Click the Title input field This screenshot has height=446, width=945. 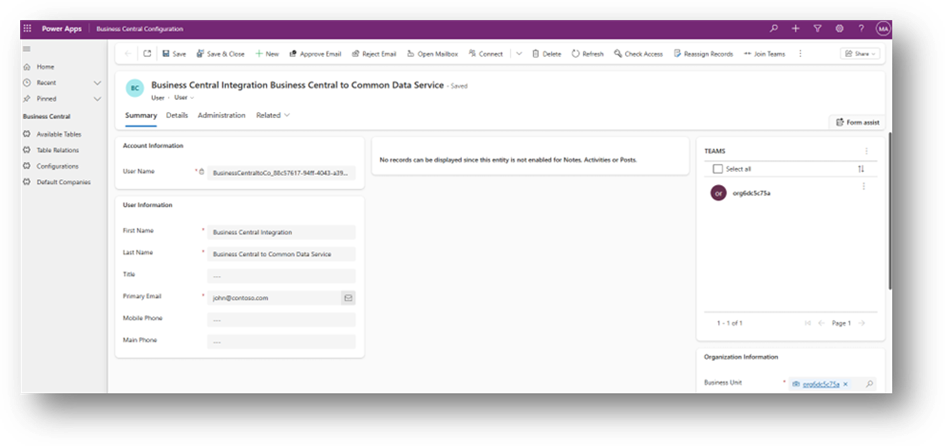coord(281,276)
